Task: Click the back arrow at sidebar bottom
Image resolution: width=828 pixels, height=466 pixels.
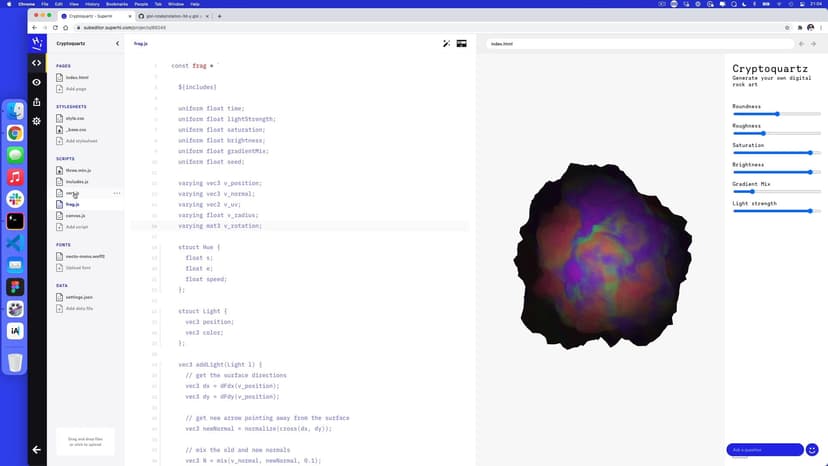Action: click(x=37, y=450)
